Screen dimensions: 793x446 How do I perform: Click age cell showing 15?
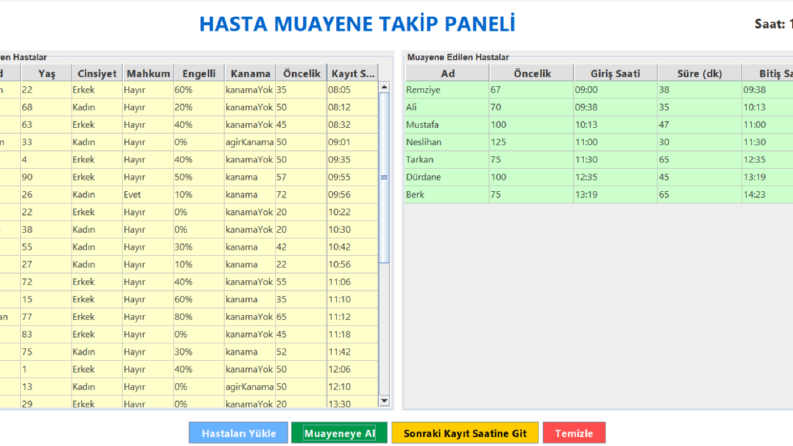pyautogui.click(x=46, y=299)
